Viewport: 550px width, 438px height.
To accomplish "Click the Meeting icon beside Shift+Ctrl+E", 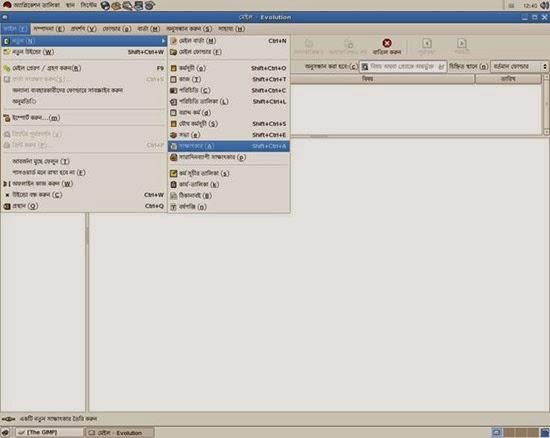I will pos(173,135).
